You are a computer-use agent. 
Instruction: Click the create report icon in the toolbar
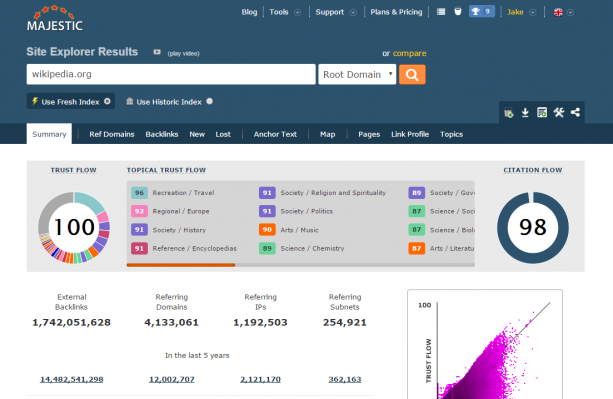click(542, 113)
